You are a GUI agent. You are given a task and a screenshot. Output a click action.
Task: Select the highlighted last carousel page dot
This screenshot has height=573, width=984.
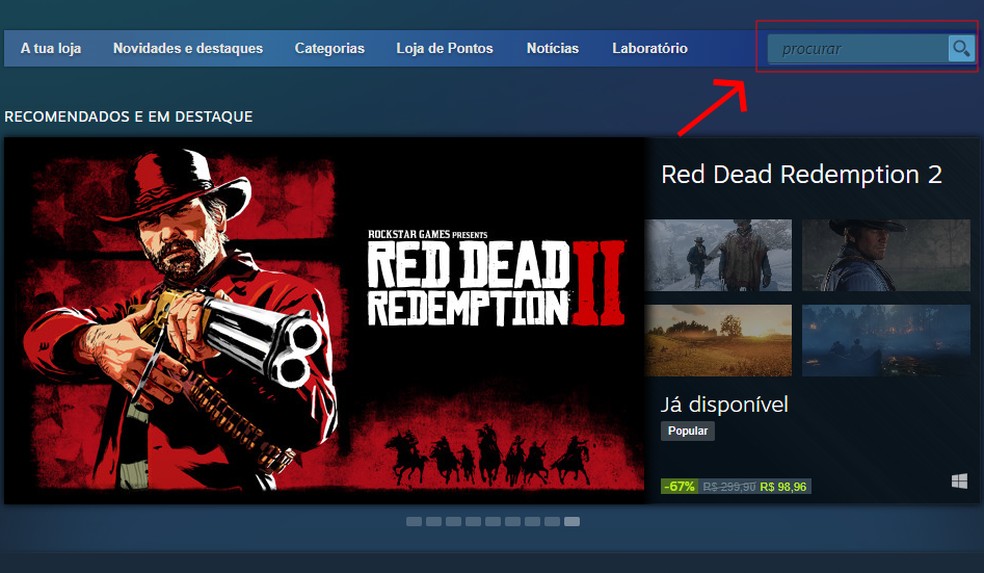click(572, 522)
